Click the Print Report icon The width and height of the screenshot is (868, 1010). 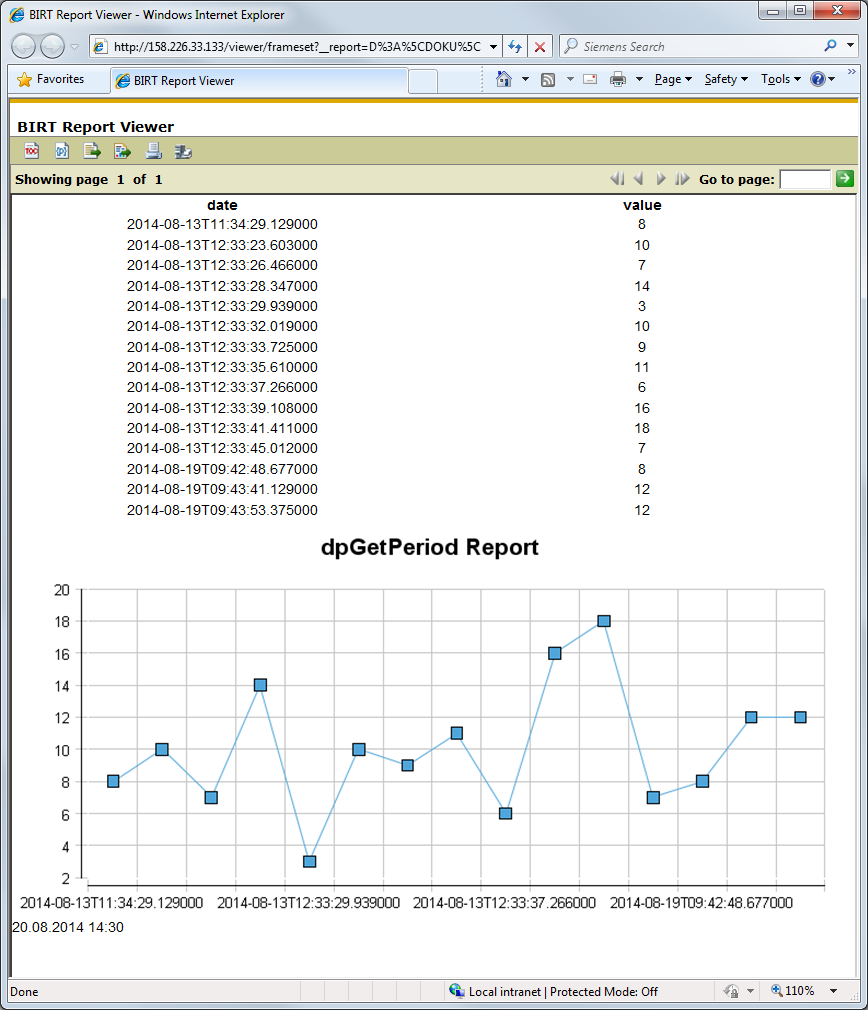tap(153, 151)
